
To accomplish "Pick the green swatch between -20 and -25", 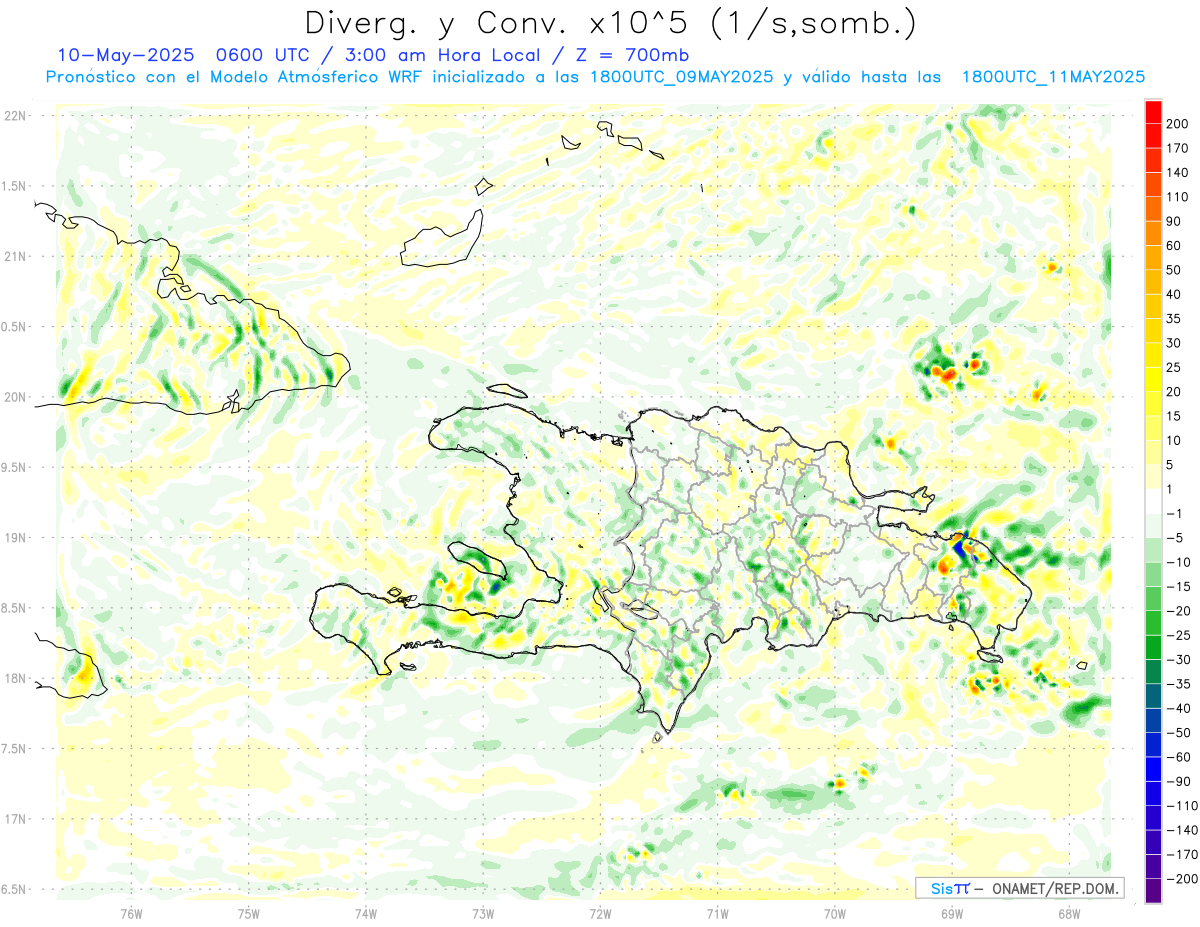I will point(1153,623).
